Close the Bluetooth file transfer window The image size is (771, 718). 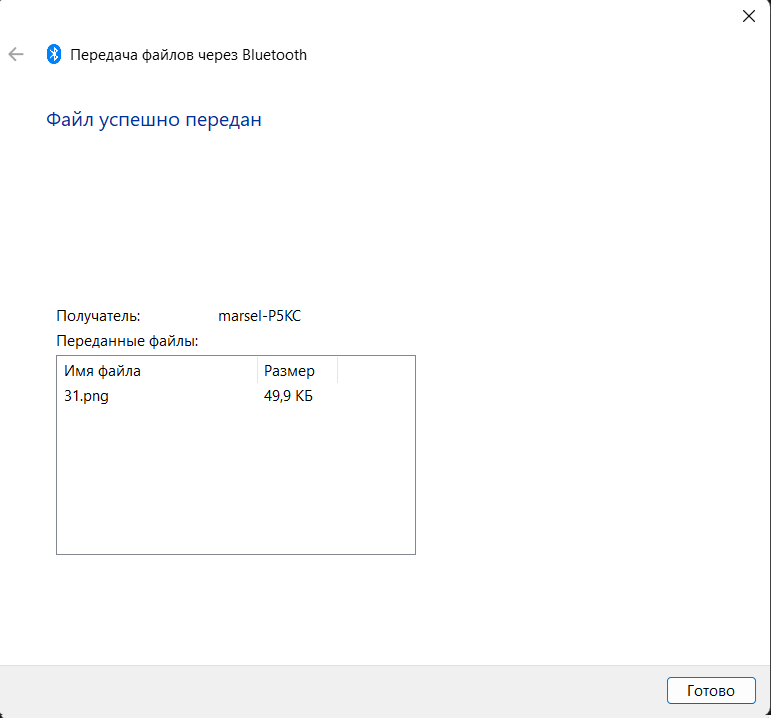point(748,16)
